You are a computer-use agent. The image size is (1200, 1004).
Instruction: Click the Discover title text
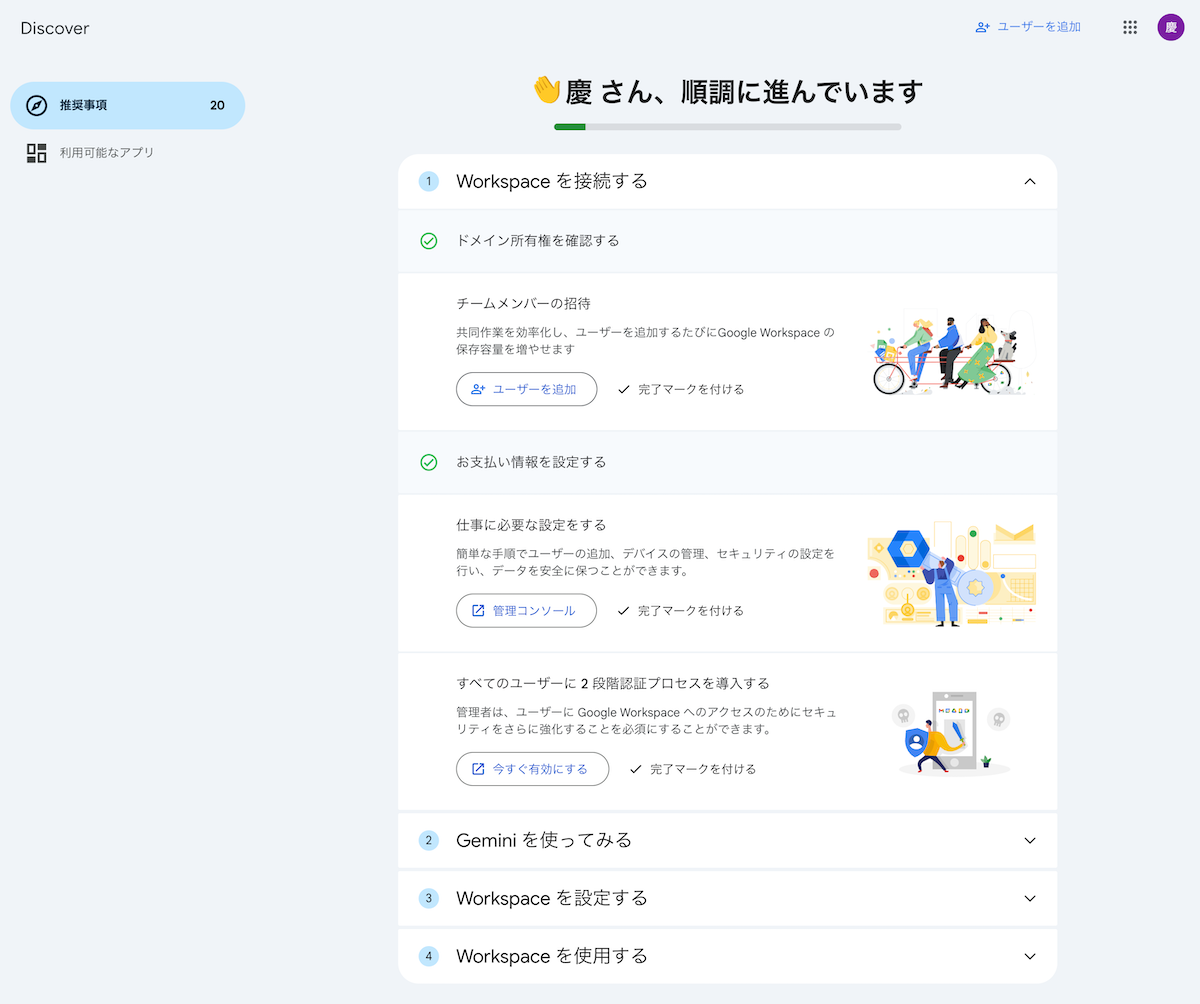(x=55, y=28)
